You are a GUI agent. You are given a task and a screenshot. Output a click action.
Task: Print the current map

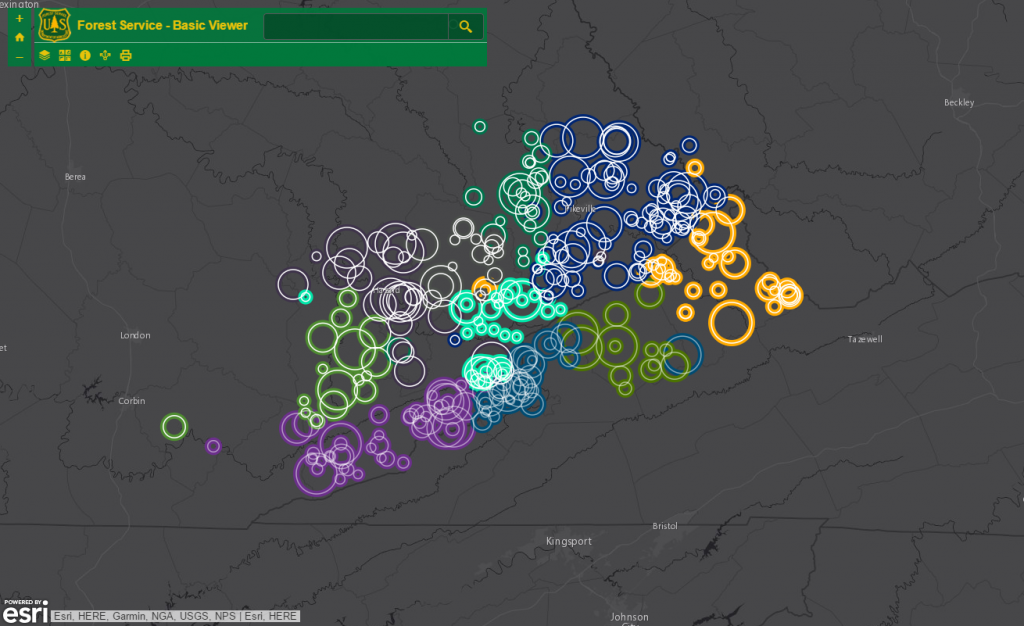(x=126, y=55)
